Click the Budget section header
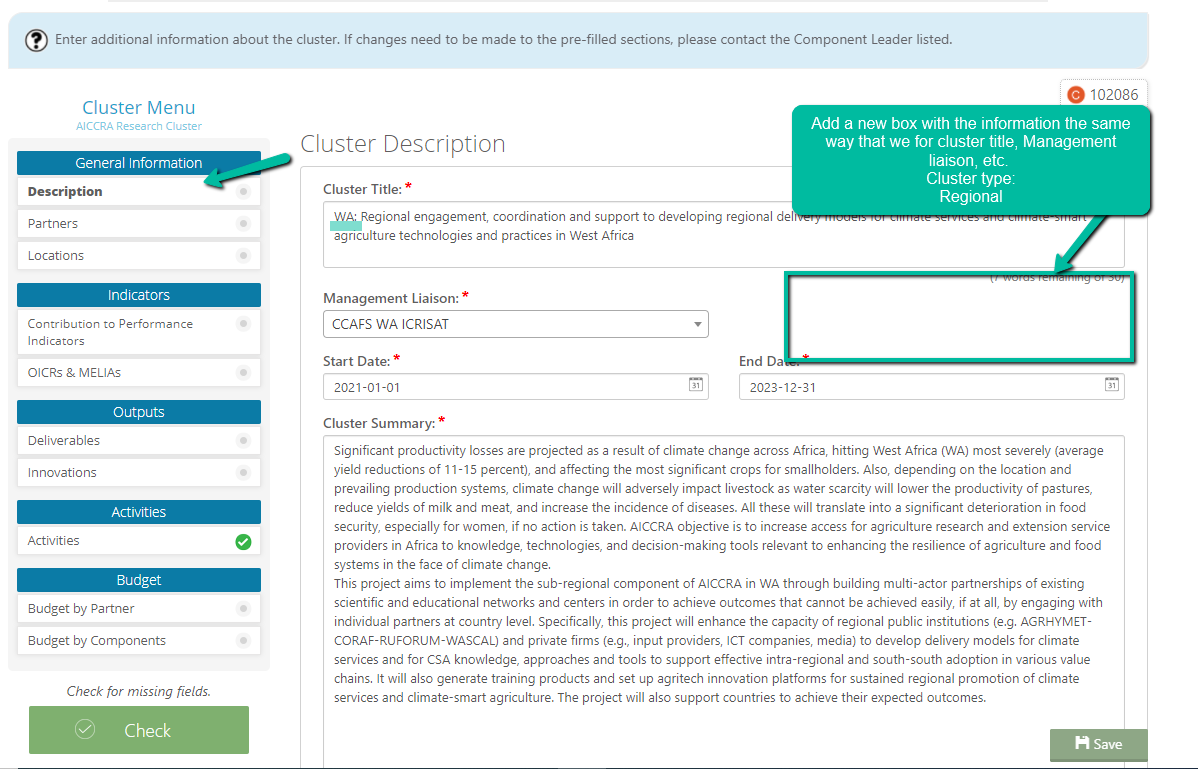This screenshot has width=1198, height=769. [x=138, y=580]
